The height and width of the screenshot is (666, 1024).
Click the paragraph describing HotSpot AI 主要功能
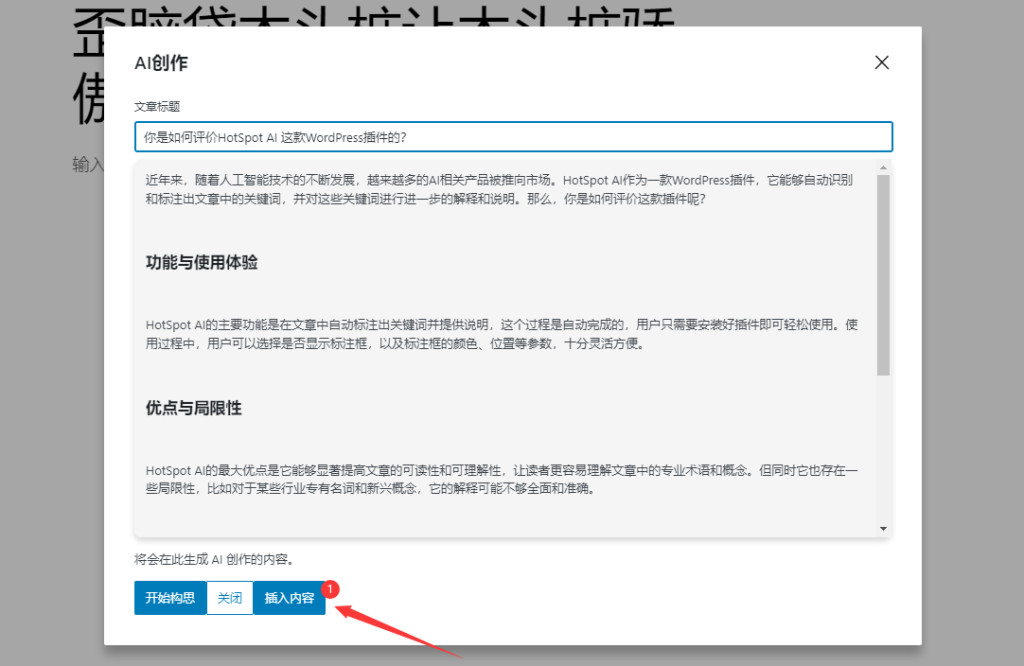[x=500, y=334]
